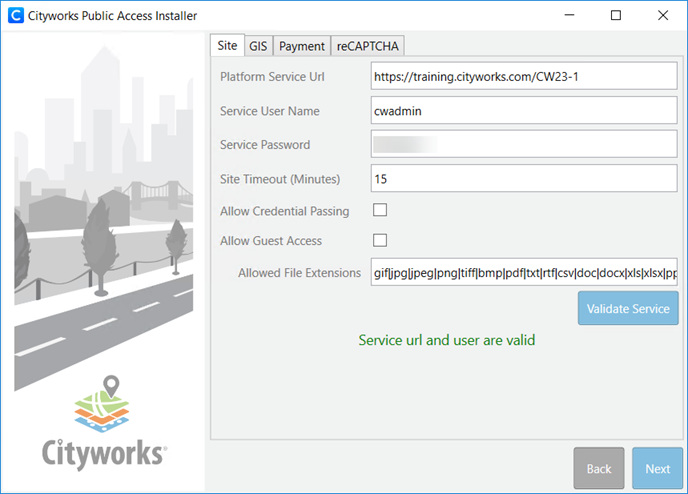Maximize the installer window
Screen dimensions: 688x494
point(616,16)
